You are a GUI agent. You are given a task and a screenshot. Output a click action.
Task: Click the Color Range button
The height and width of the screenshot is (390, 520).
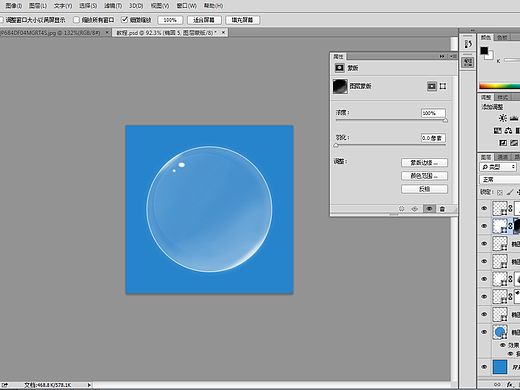[424, 176]
